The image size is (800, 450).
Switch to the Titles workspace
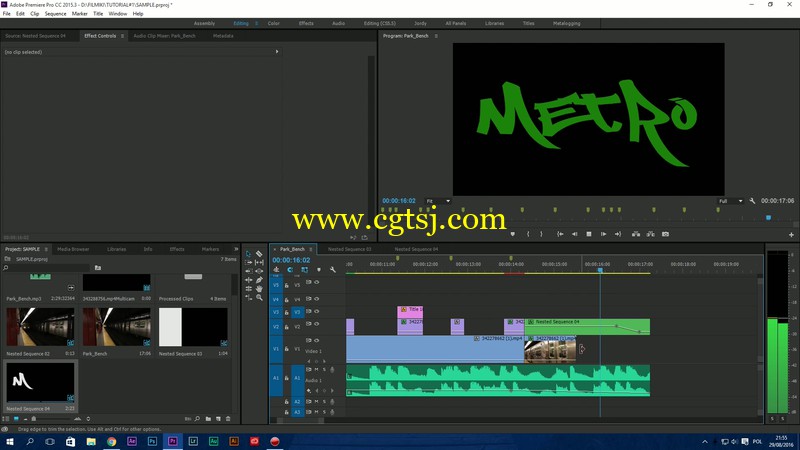pyautogui.click(x=528, y=23)
